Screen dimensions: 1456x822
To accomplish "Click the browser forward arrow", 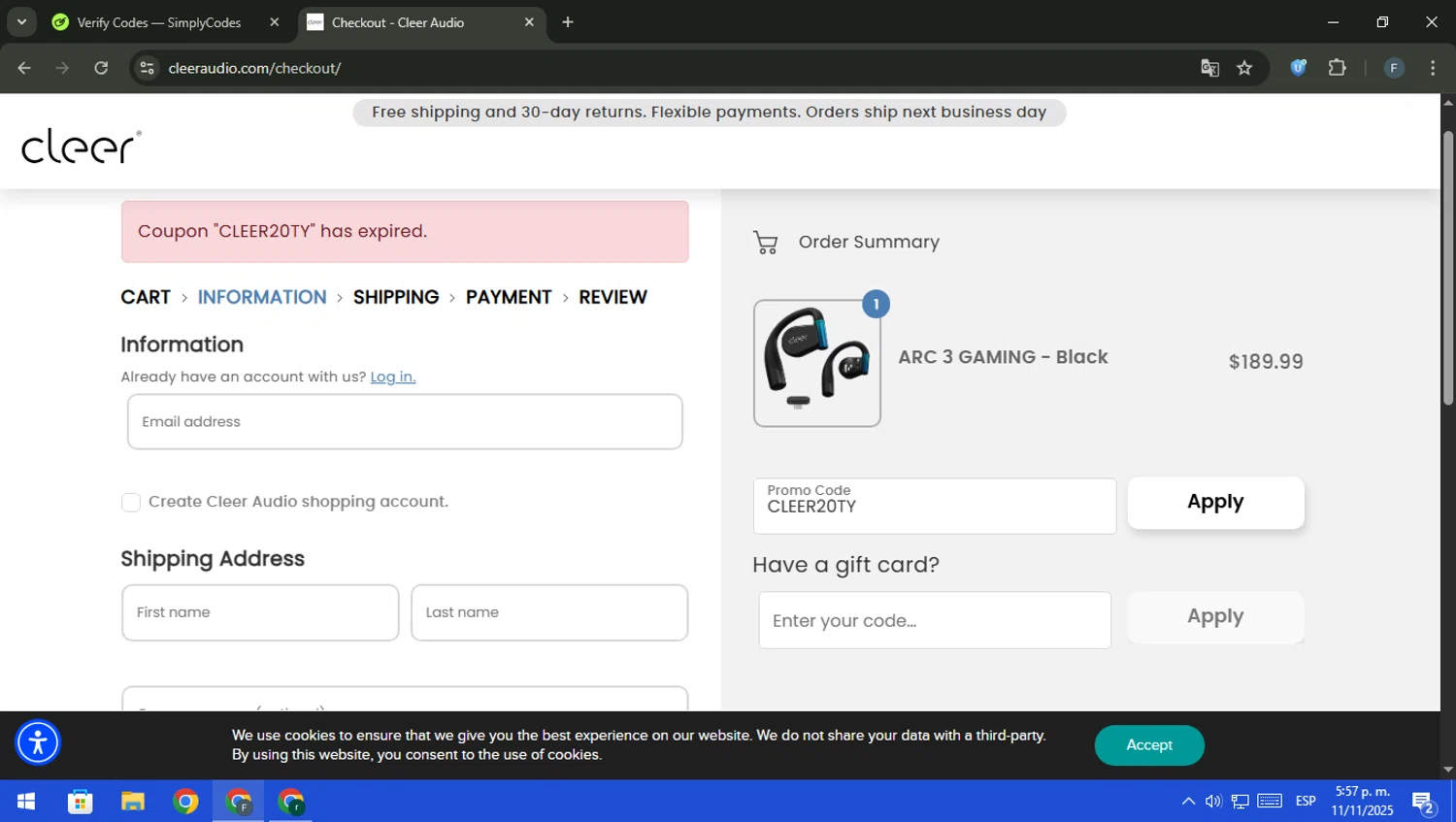I will point(62,68).
